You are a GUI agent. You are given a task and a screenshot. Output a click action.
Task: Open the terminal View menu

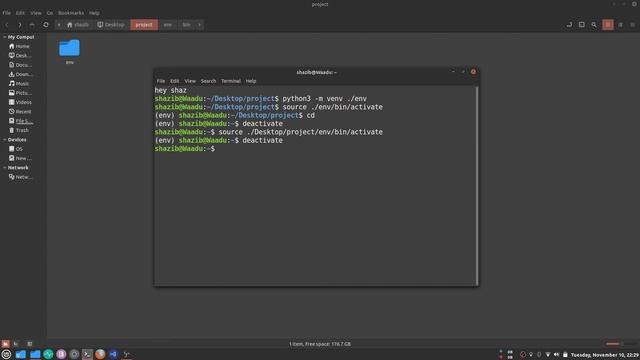[x=190, y=81]
